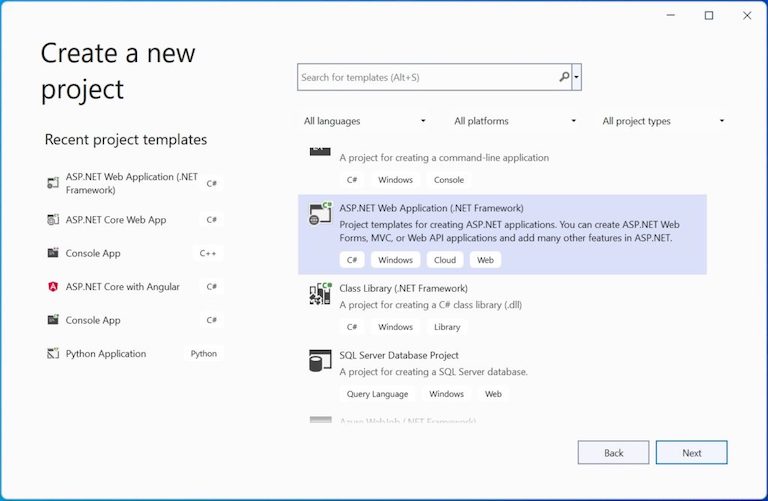Click the Cloud tag on ASP.NET template
Viewport: 768px width, 501px height.
coord(445,260)
